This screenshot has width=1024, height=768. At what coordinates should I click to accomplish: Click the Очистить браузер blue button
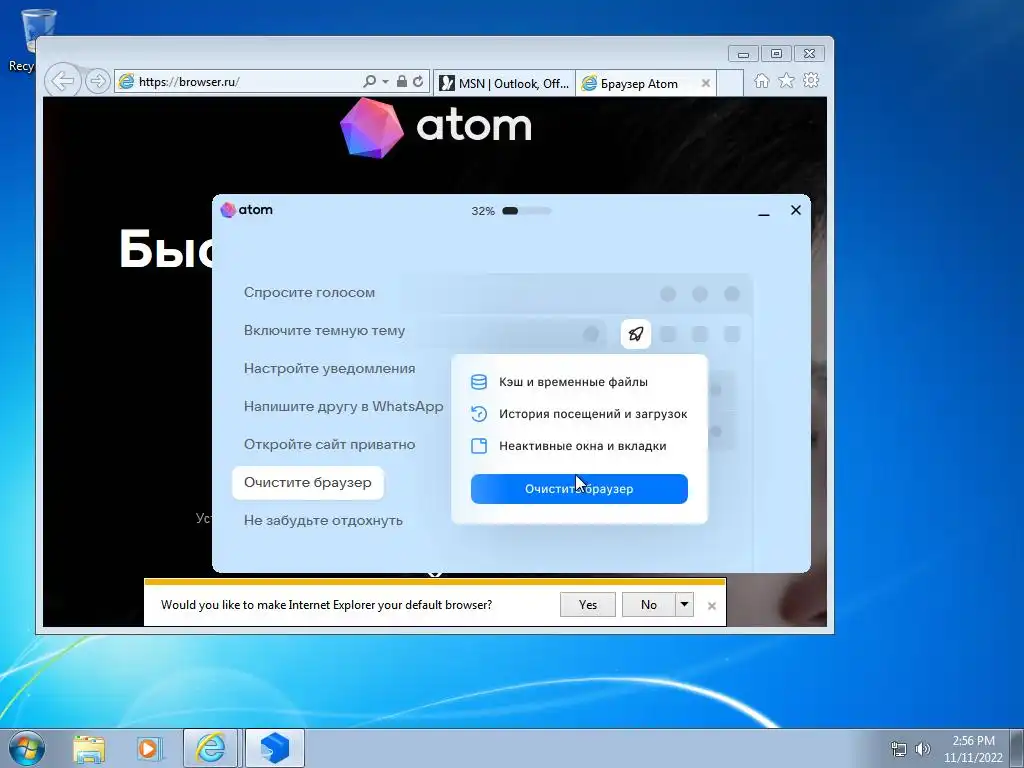[x=579, y=489]
